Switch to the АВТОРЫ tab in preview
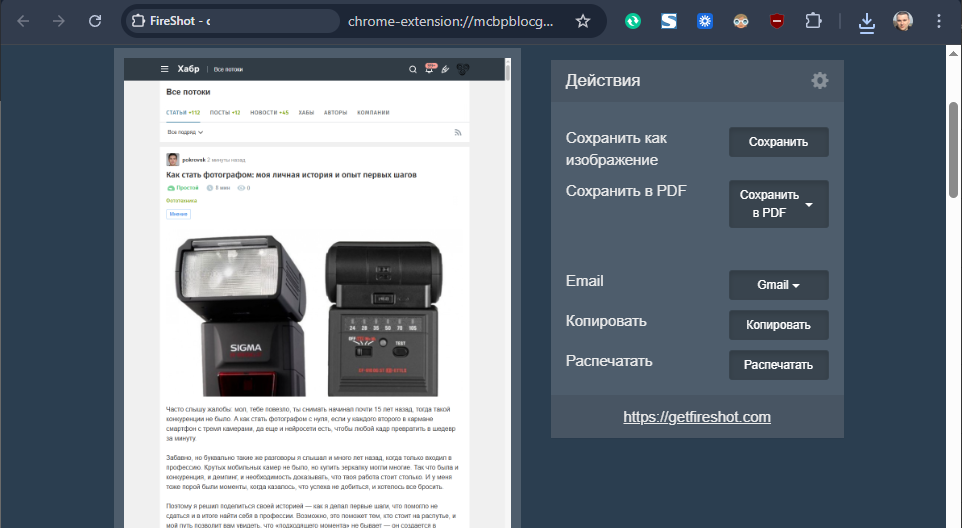Viewport: 962px width, 528px height. click(x=336, y=113)
